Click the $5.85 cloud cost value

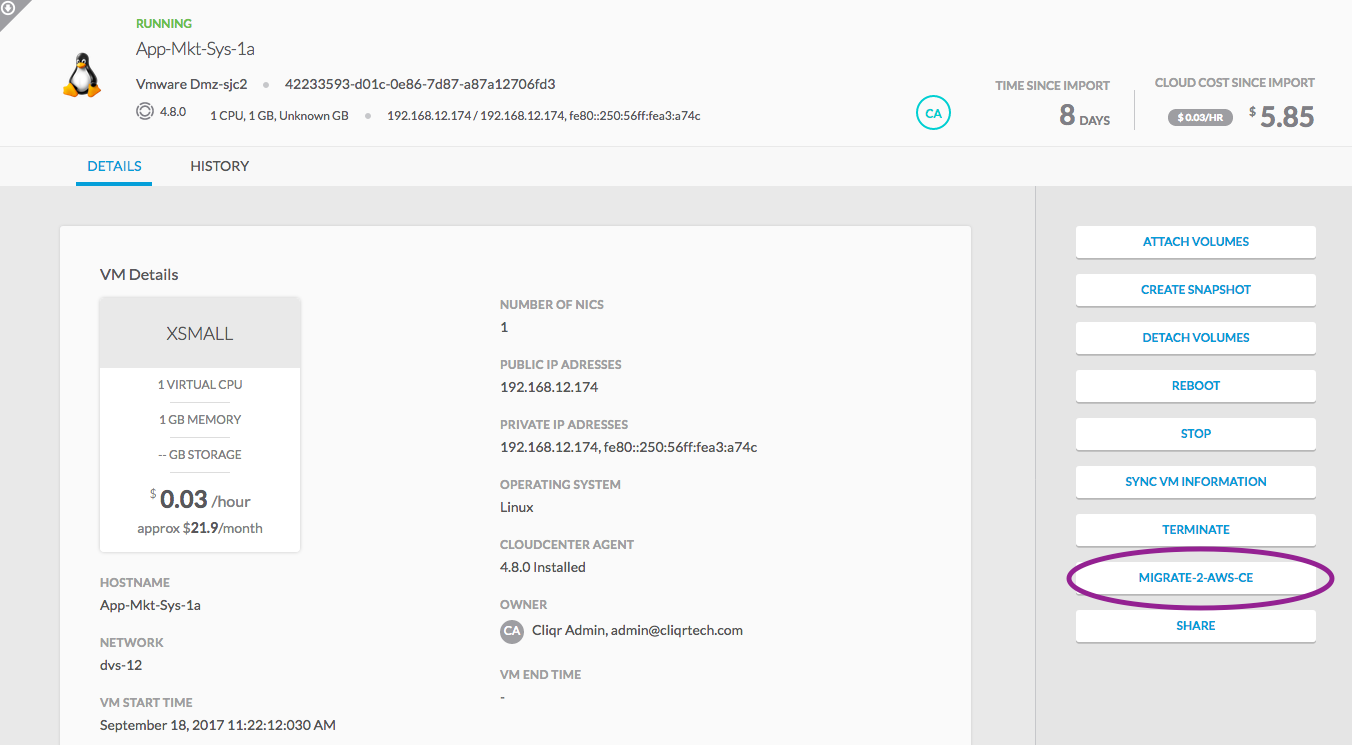1281,117
